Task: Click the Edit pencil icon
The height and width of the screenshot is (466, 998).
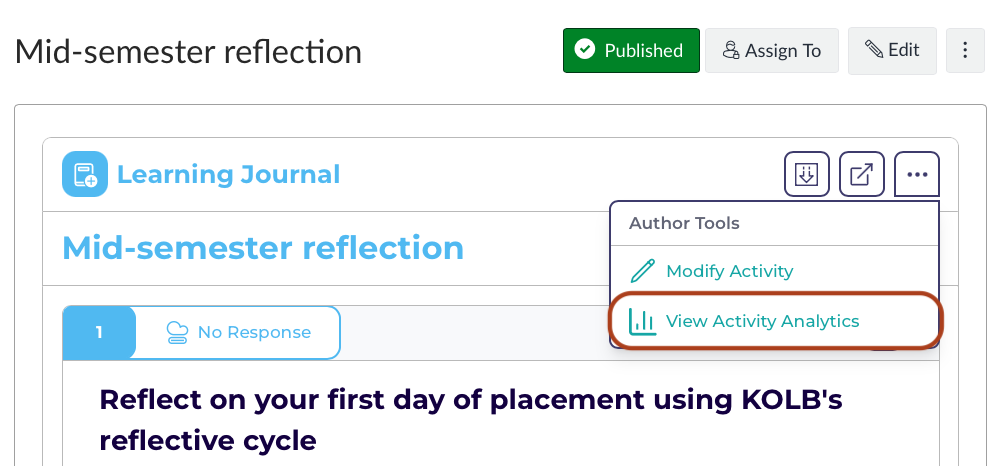Action: click(x=873, y=50)
